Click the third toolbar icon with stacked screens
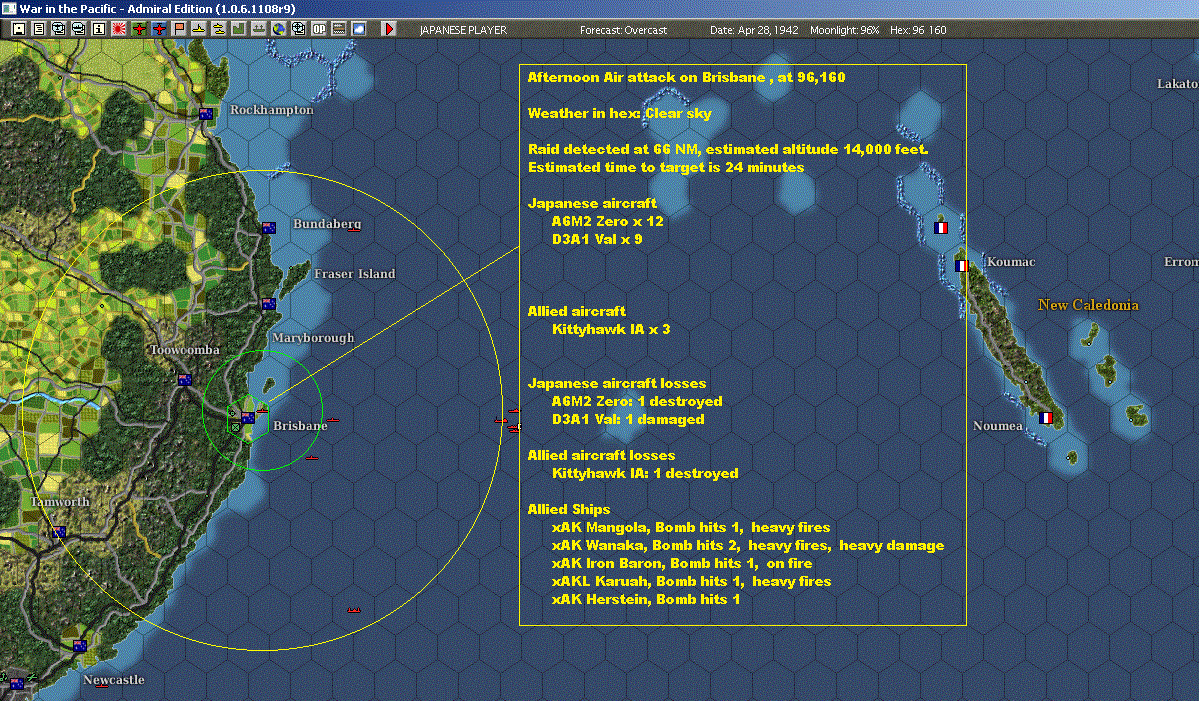The width and height of the screenshot is (1199, 701). click(59, 29)
